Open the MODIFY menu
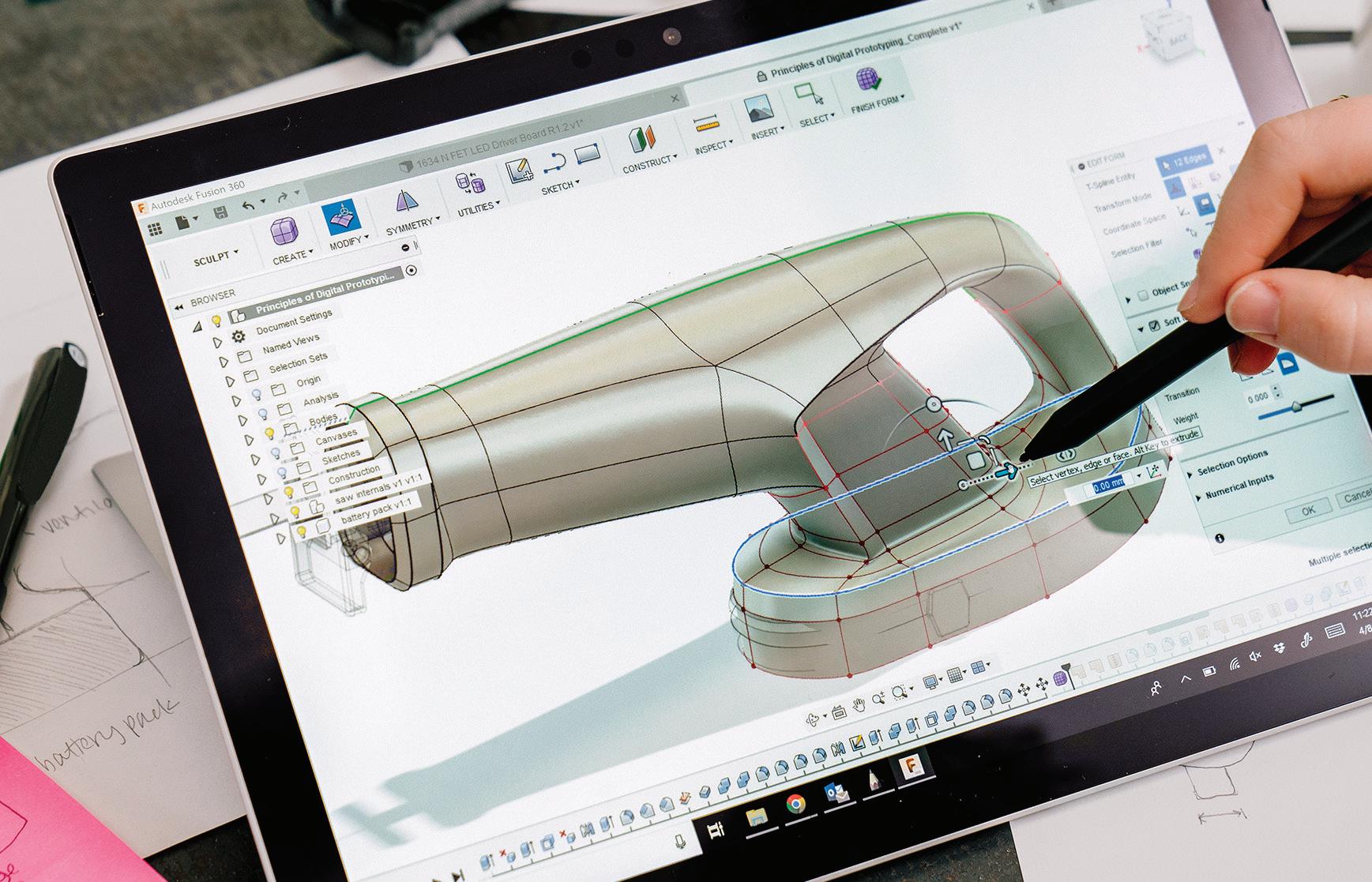Image resolution: width=1372 pixels, height=882 pixels. tap(348, 242)
